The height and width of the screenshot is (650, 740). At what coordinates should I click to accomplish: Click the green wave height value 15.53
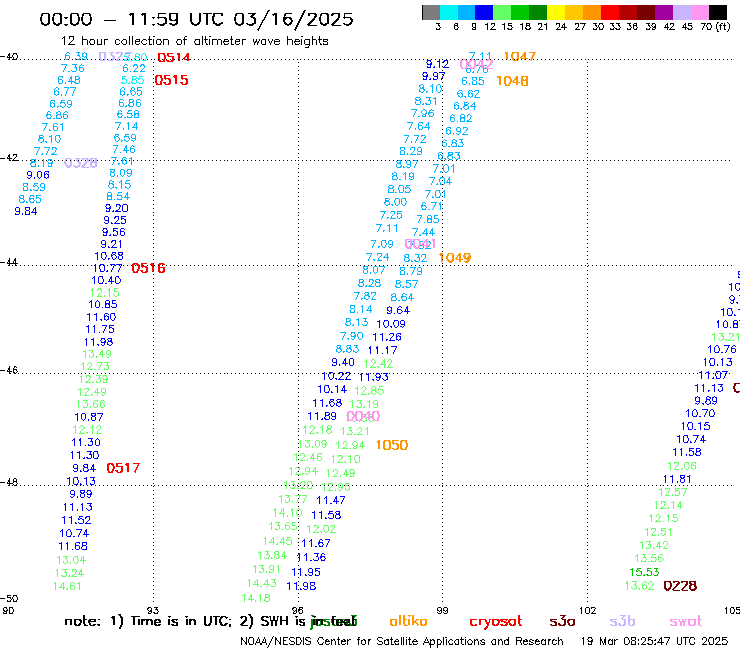point(644,572)
